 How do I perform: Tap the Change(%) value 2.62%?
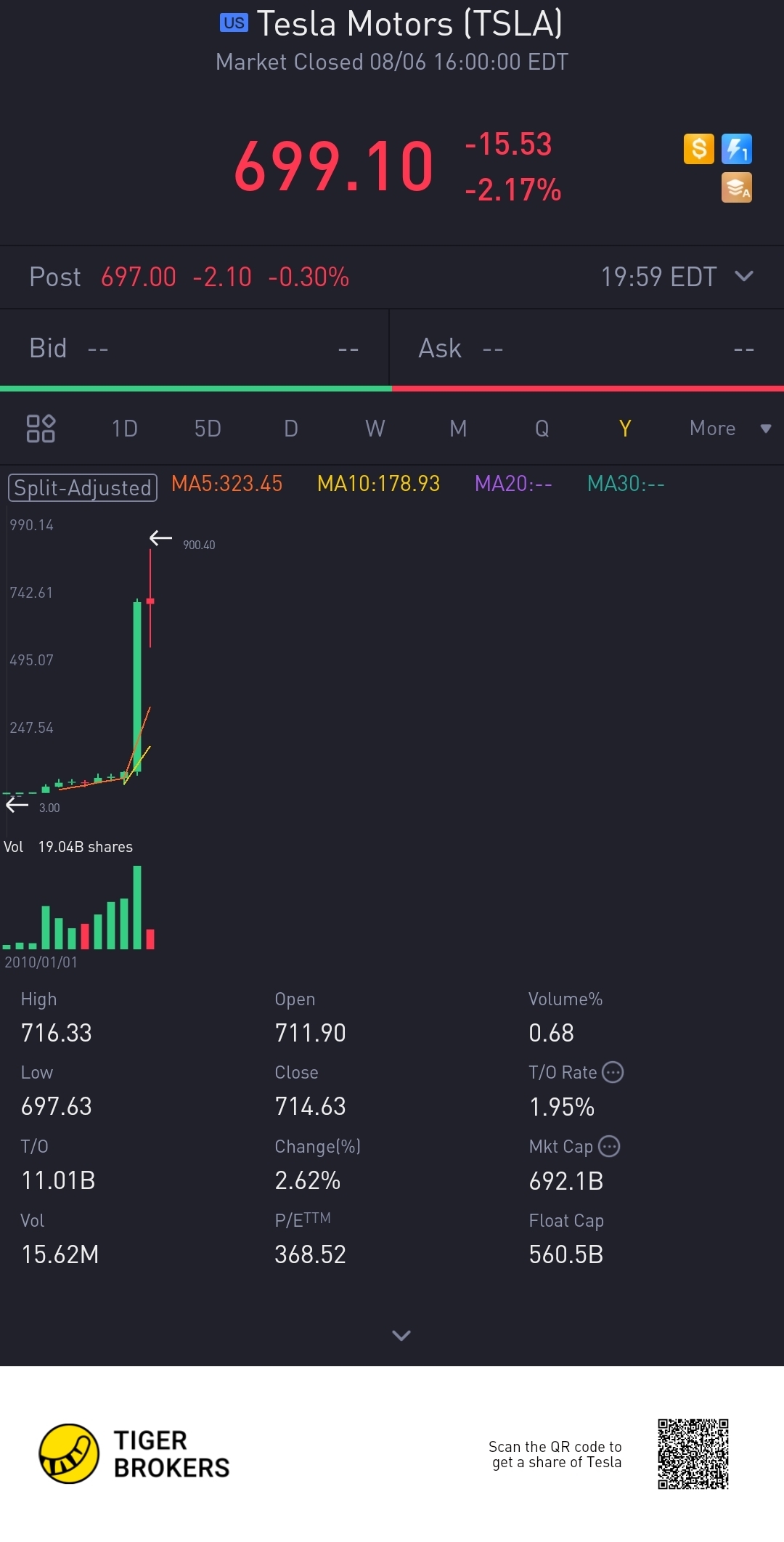[x=308, y=1180]
